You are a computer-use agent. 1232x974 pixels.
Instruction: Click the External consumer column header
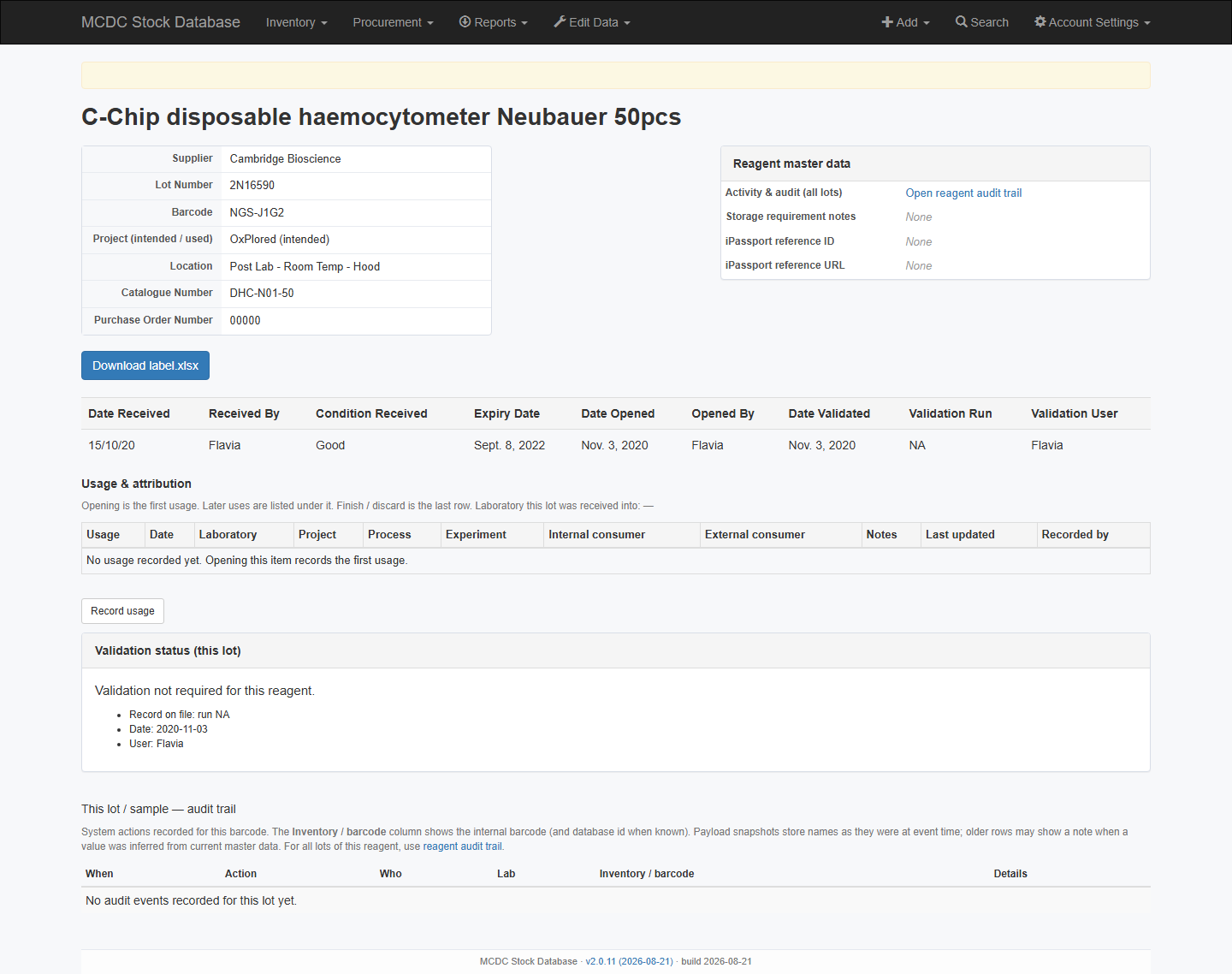755,535
